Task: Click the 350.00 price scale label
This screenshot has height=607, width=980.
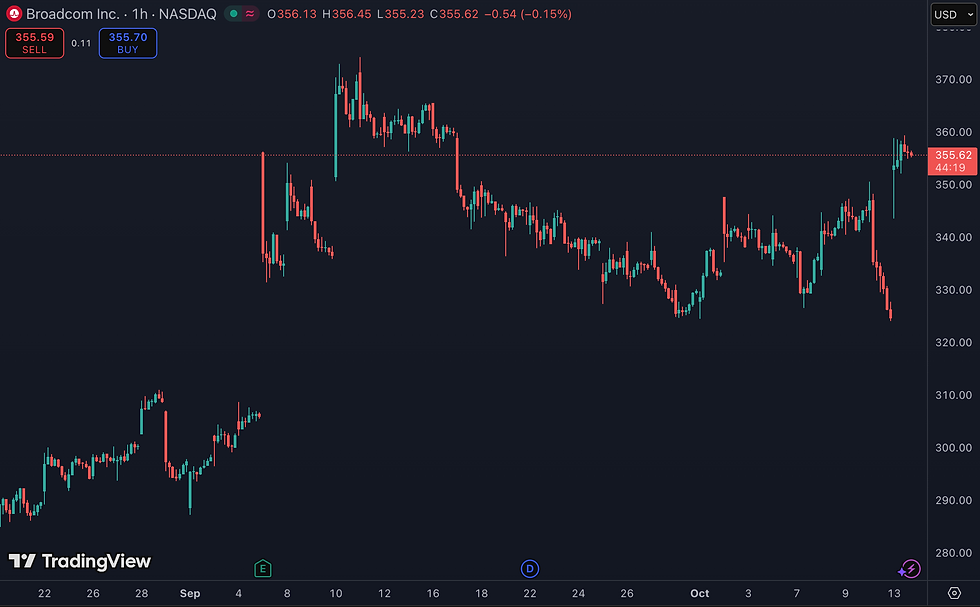Action: click(x=953, y=184)
